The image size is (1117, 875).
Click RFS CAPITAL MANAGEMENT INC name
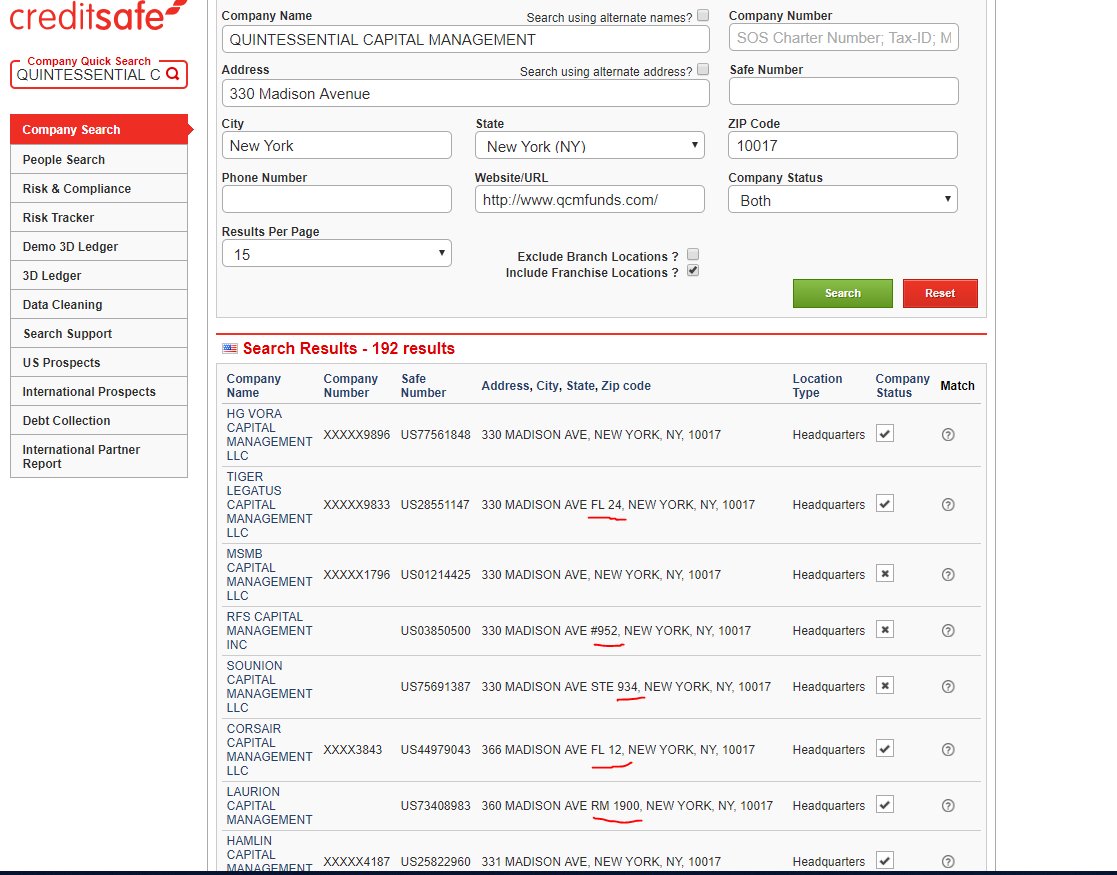coord(269,631)
